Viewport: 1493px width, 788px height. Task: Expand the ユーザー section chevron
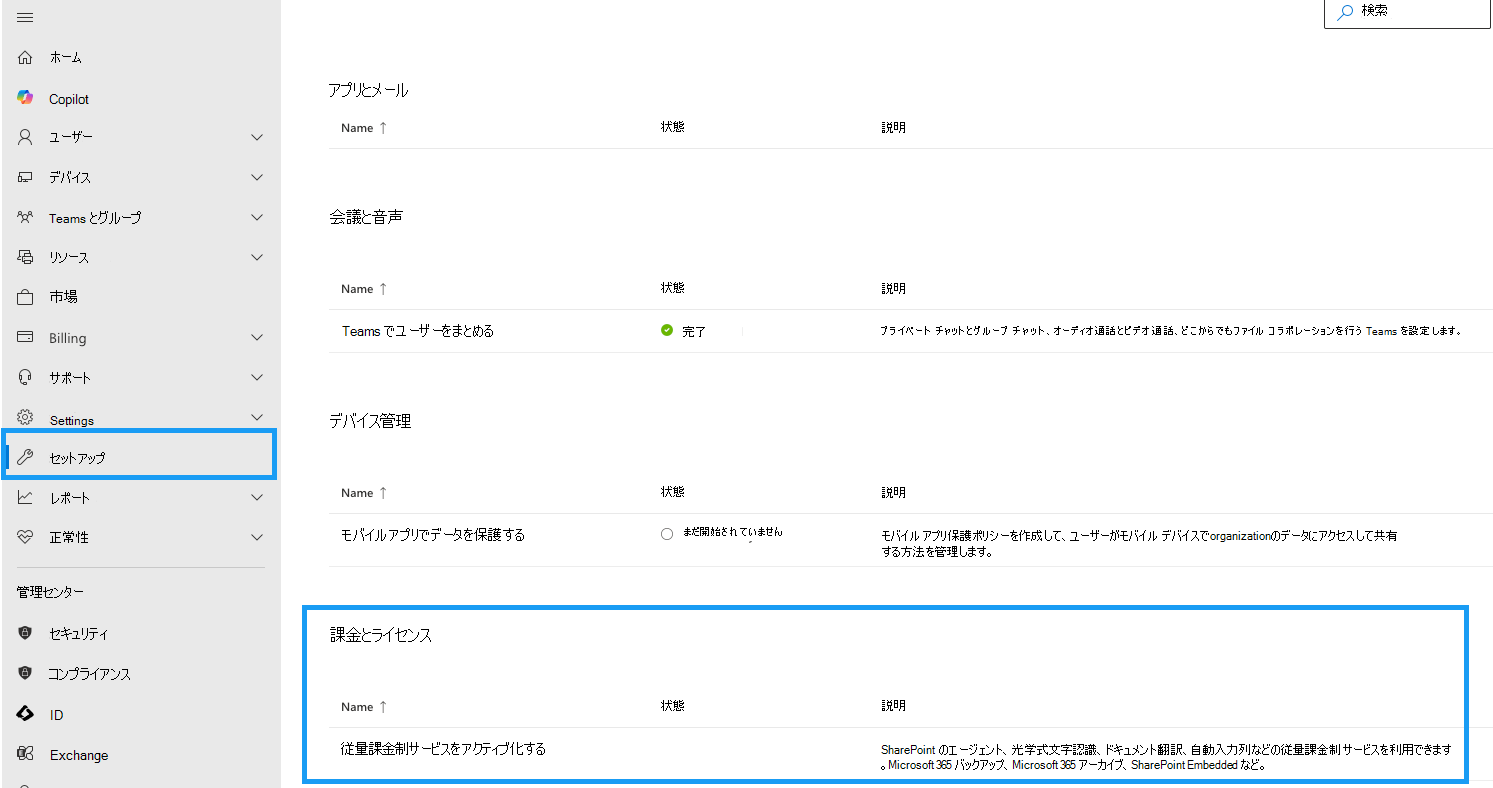[x=257, y=137]
